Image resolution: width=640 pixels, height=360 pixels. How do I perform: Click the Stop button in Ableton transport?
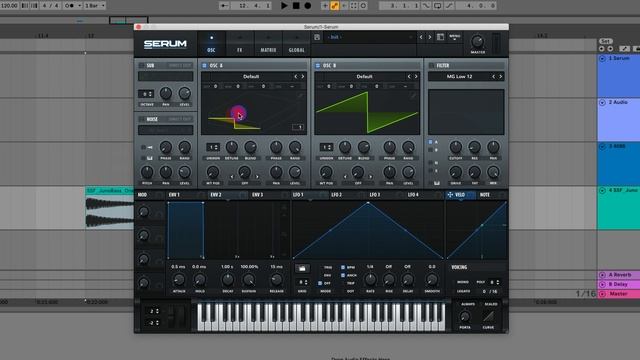(296, 6)
